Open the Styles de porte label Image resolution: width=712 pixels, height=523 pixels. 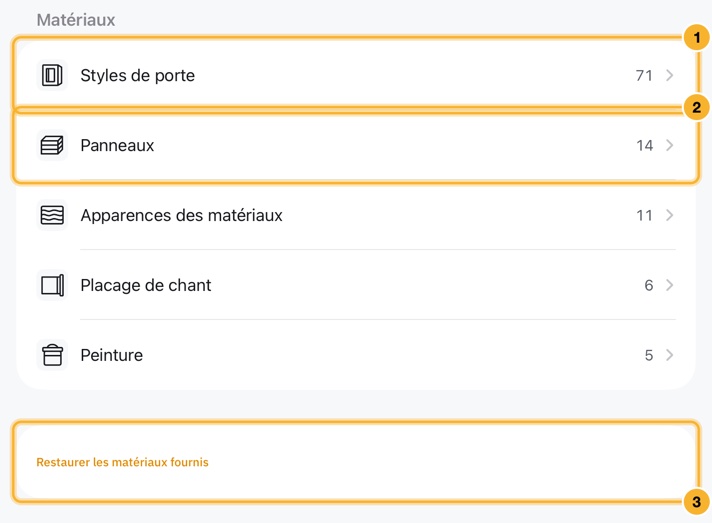138,75
